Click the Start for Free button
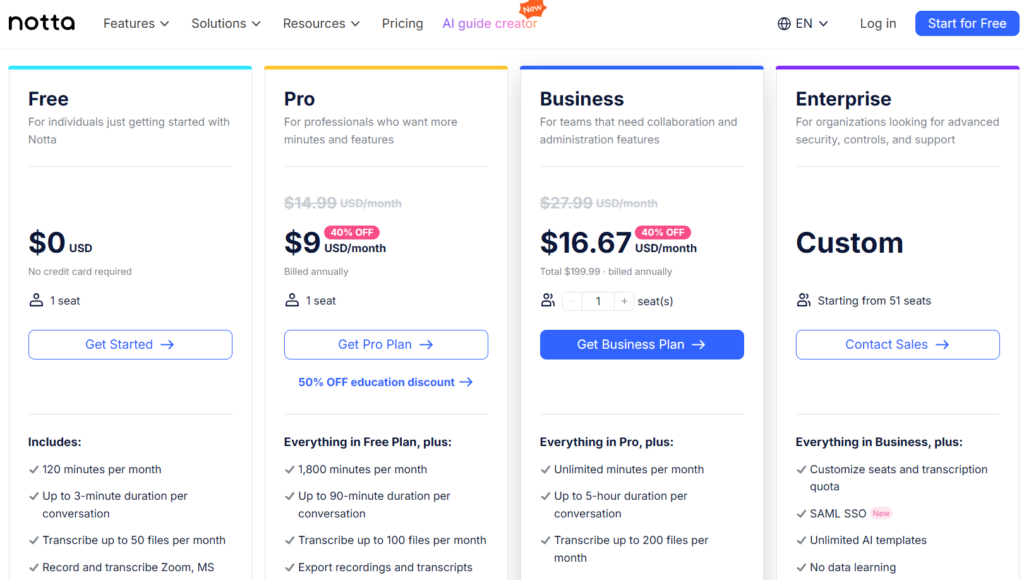Image resolution: width=1024 pixels, height=580 pixels. pyautogui.click(x=967, y=24)
